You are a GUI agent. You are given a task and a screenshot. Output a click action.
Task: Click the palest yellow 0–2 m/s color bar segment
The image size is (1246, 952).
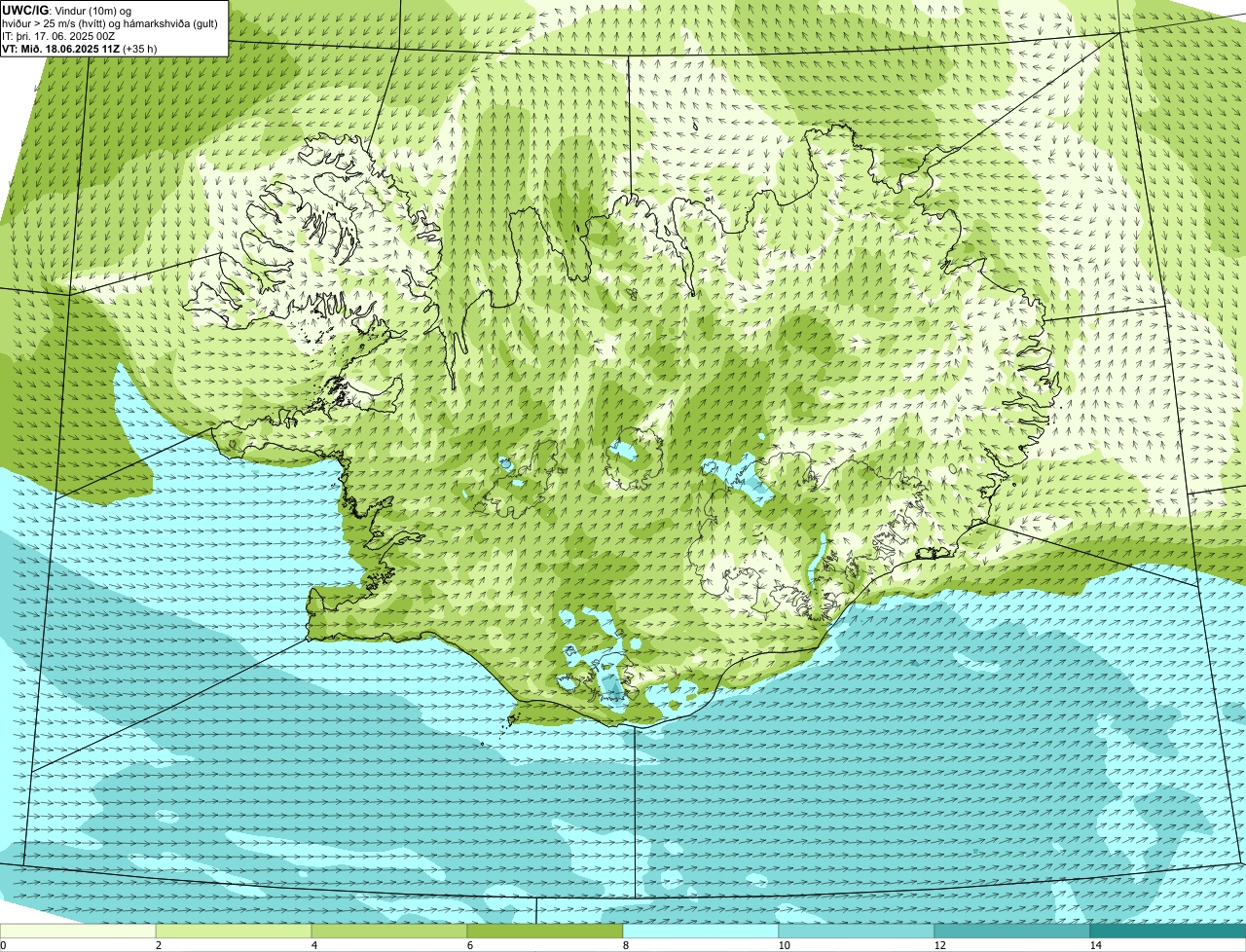click(78, 931)
